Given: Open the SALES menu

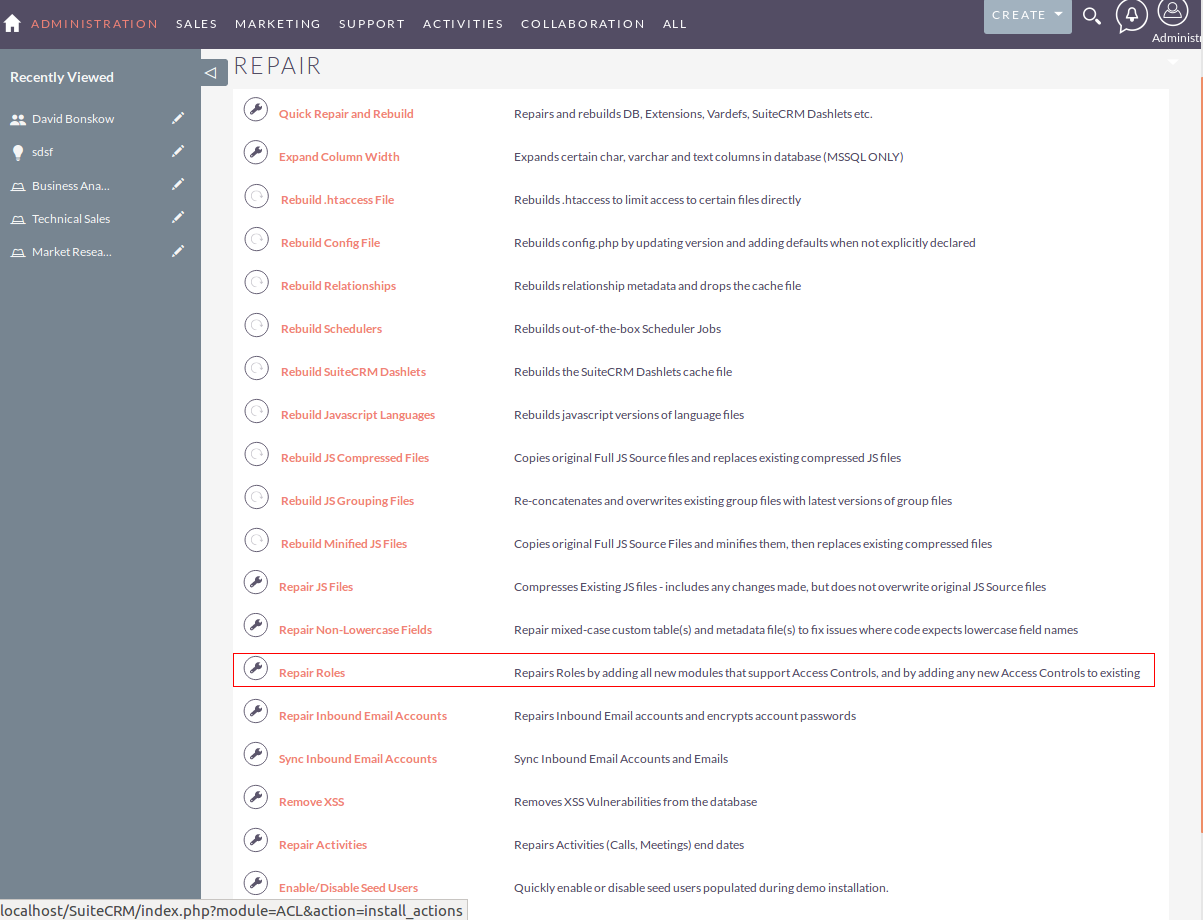Looking at the screenshot, I should click(x=197, y=24).
